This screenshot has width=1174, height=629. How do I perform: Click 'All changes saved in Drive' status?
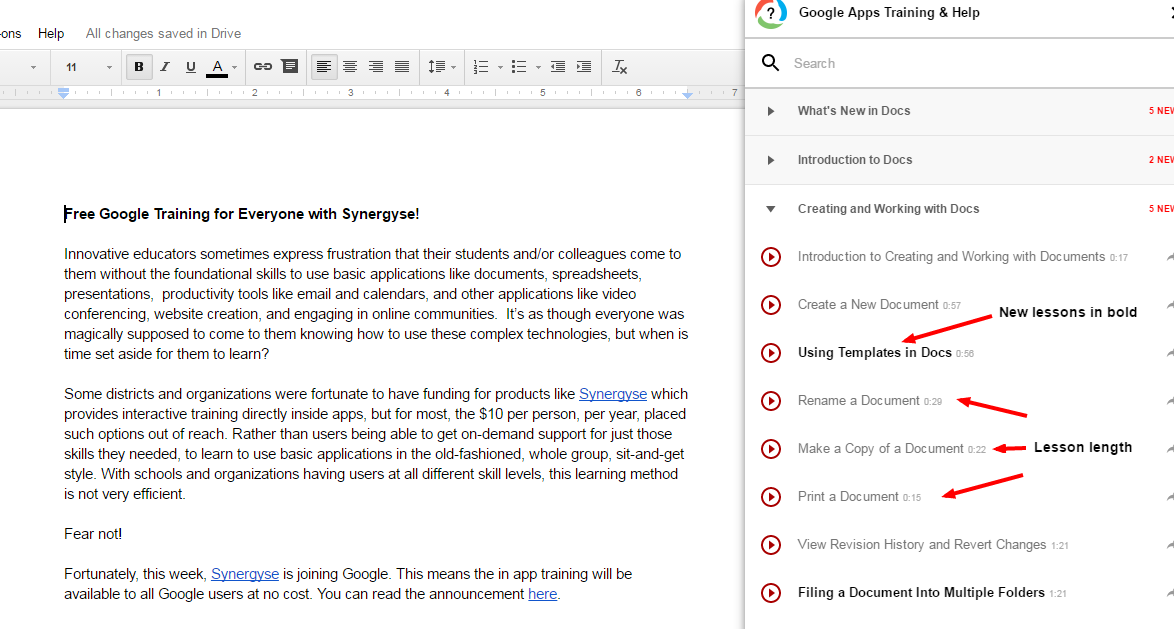[x=163, y=33]
